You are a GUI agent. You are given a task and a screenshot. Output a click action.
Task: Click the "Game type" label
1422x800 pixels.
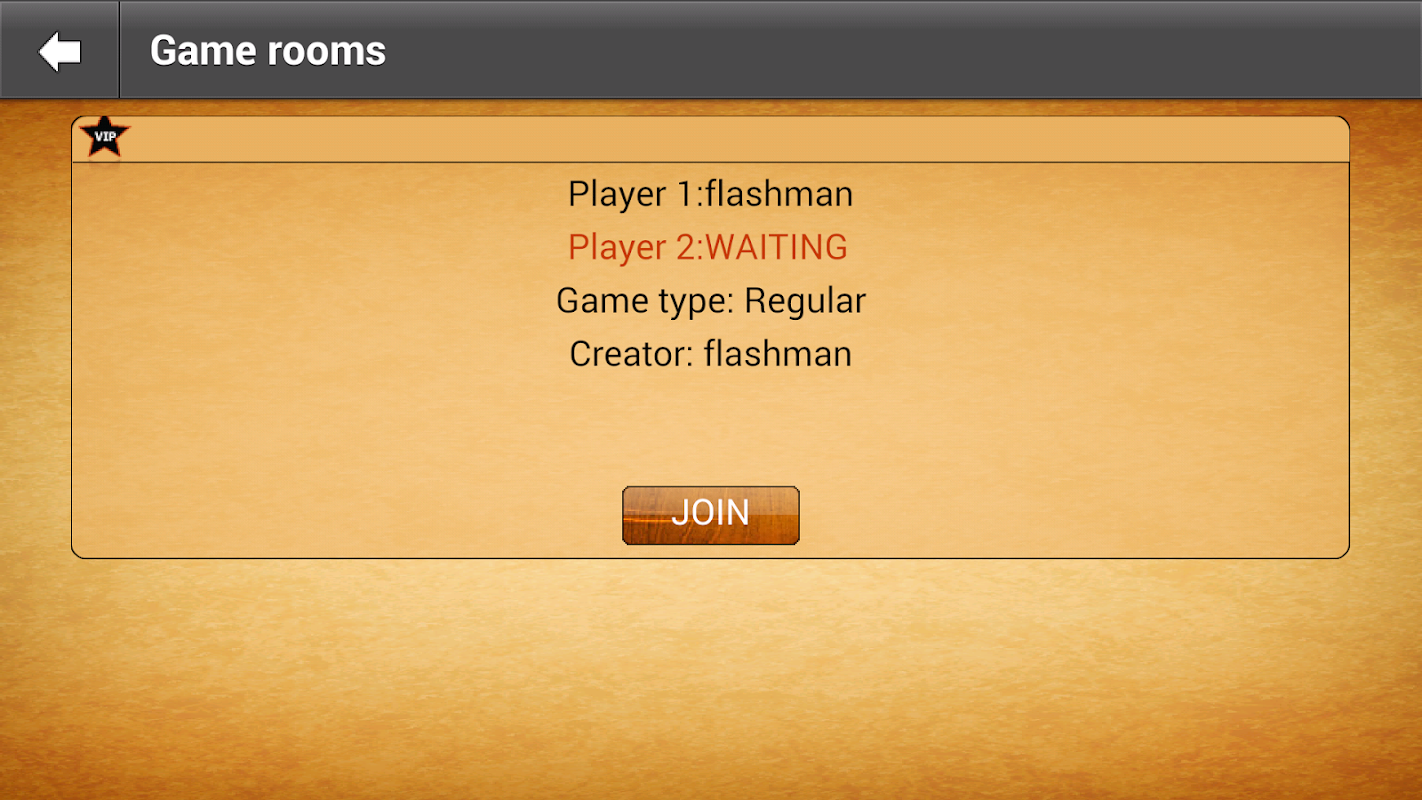tap(645, 300)
